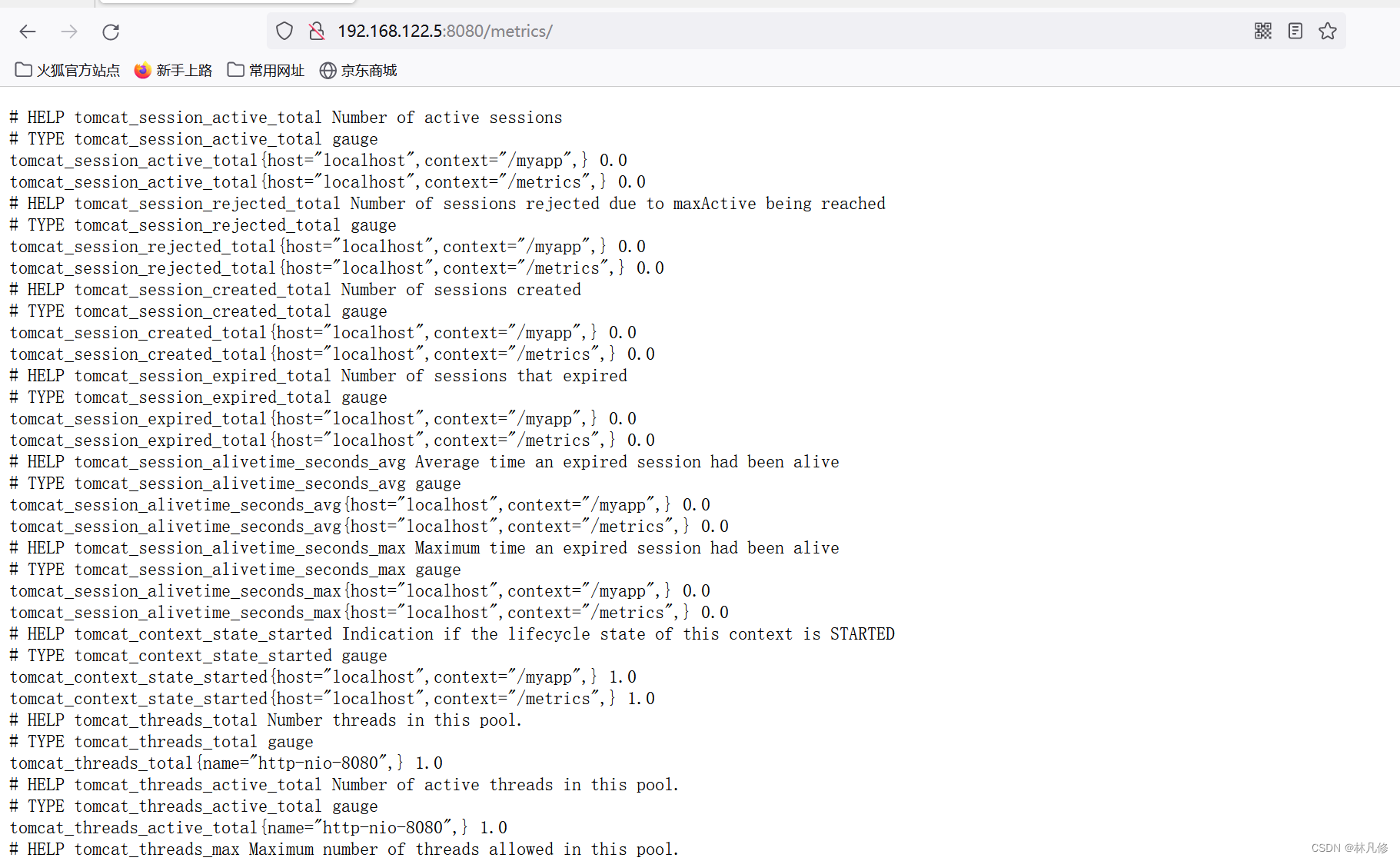Select tomcat_threads_active_total http-nio-8080 value line
This screenshot has width=1400, height=861.
point(258,828)
